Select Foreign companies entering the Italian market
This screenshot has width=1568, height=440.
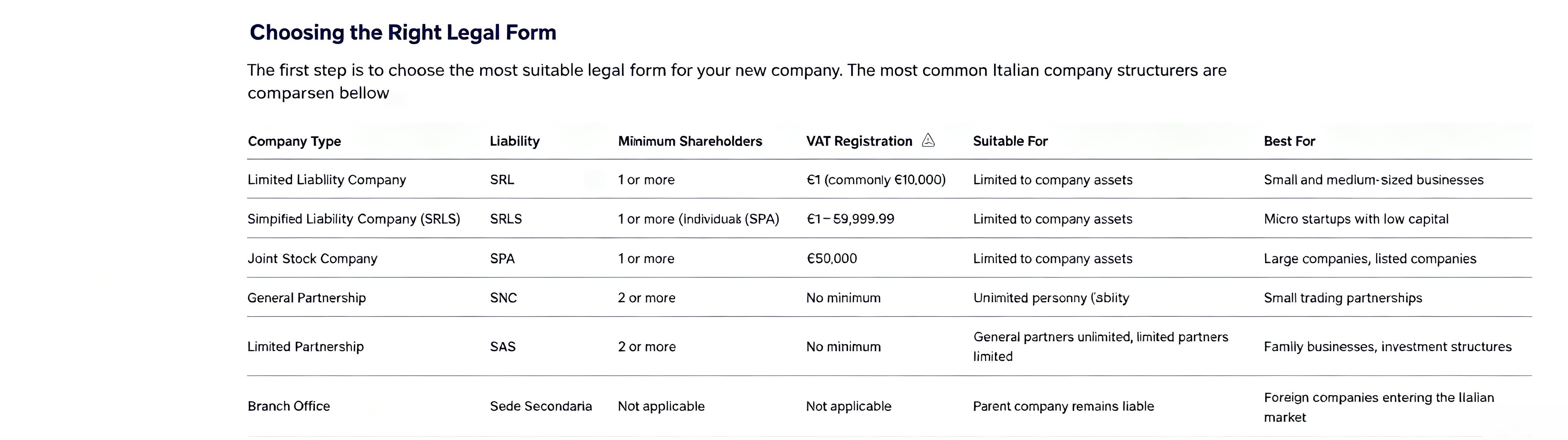point(1379,407)
